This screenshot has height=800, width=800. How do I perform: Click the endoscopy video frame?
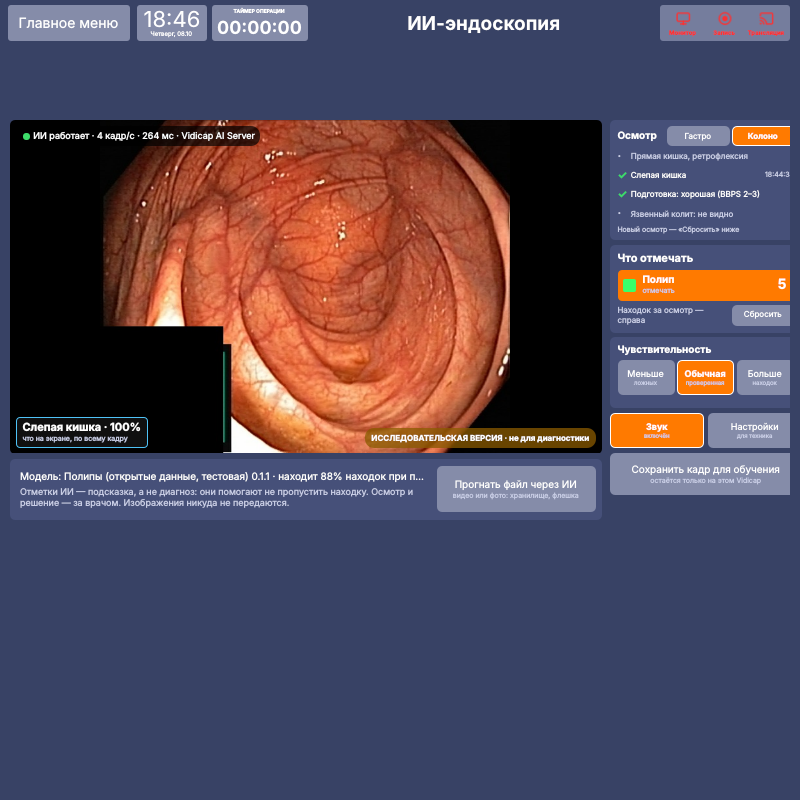[306, 286]
